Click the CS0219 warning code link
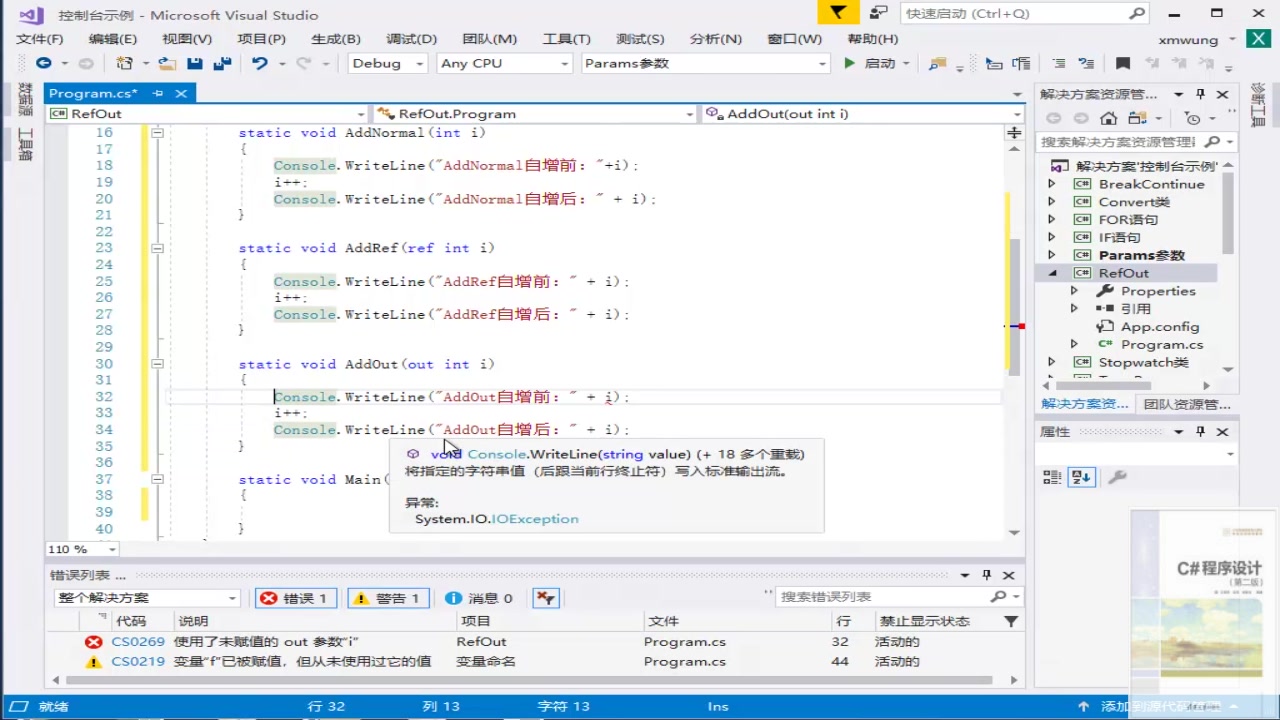The width and height of the screenshot is (1280, 720). [137, 661]
